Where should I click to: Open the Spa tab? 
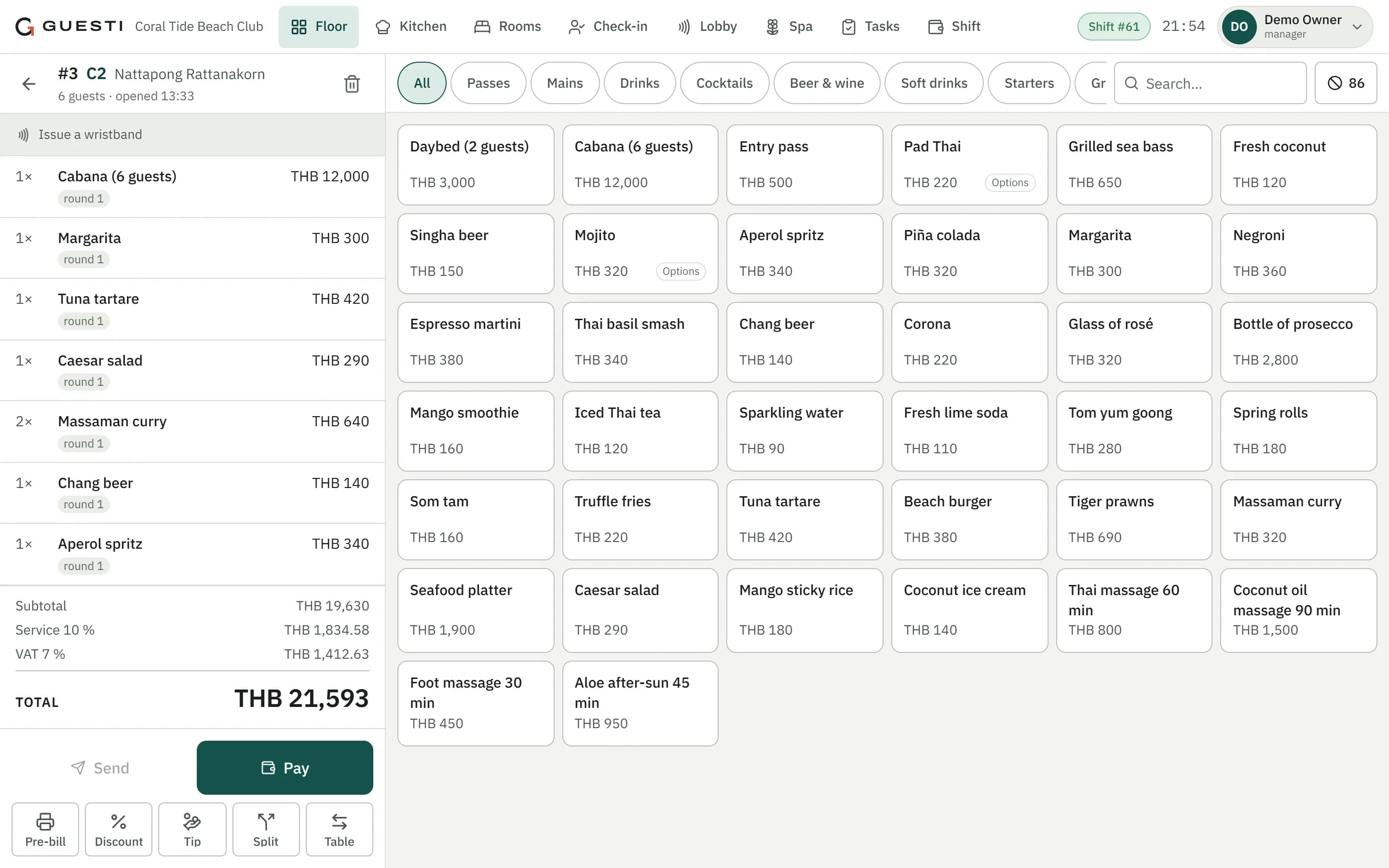coord(789,27)
